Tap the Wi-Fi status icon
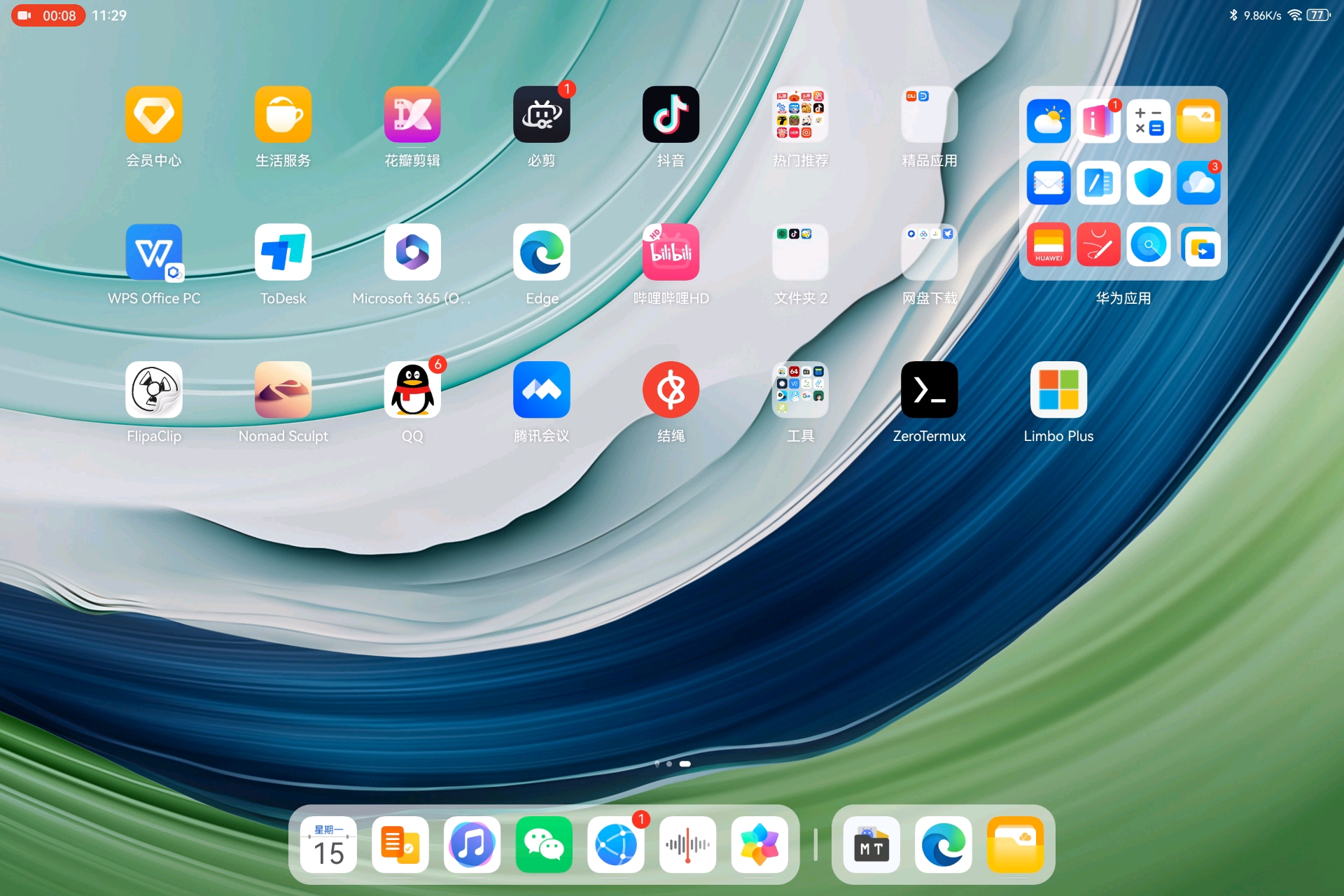1344x896 pixels. 1295,15
